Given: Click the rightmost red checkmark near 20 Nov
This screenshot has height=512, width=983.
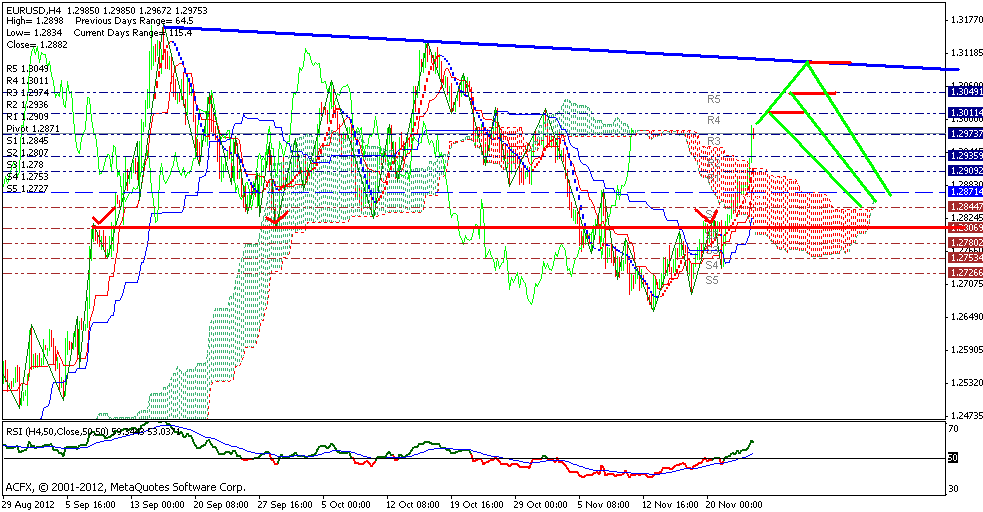Looking at the screenshot, I should pyautogui.click(x=708, y=216).
